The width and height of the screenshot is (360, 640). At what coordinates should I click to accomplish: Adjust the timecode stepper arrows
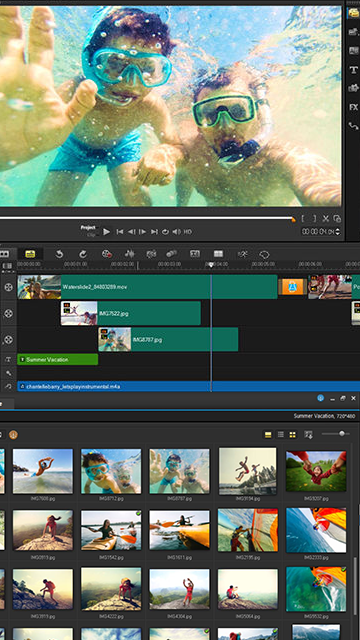338,232
